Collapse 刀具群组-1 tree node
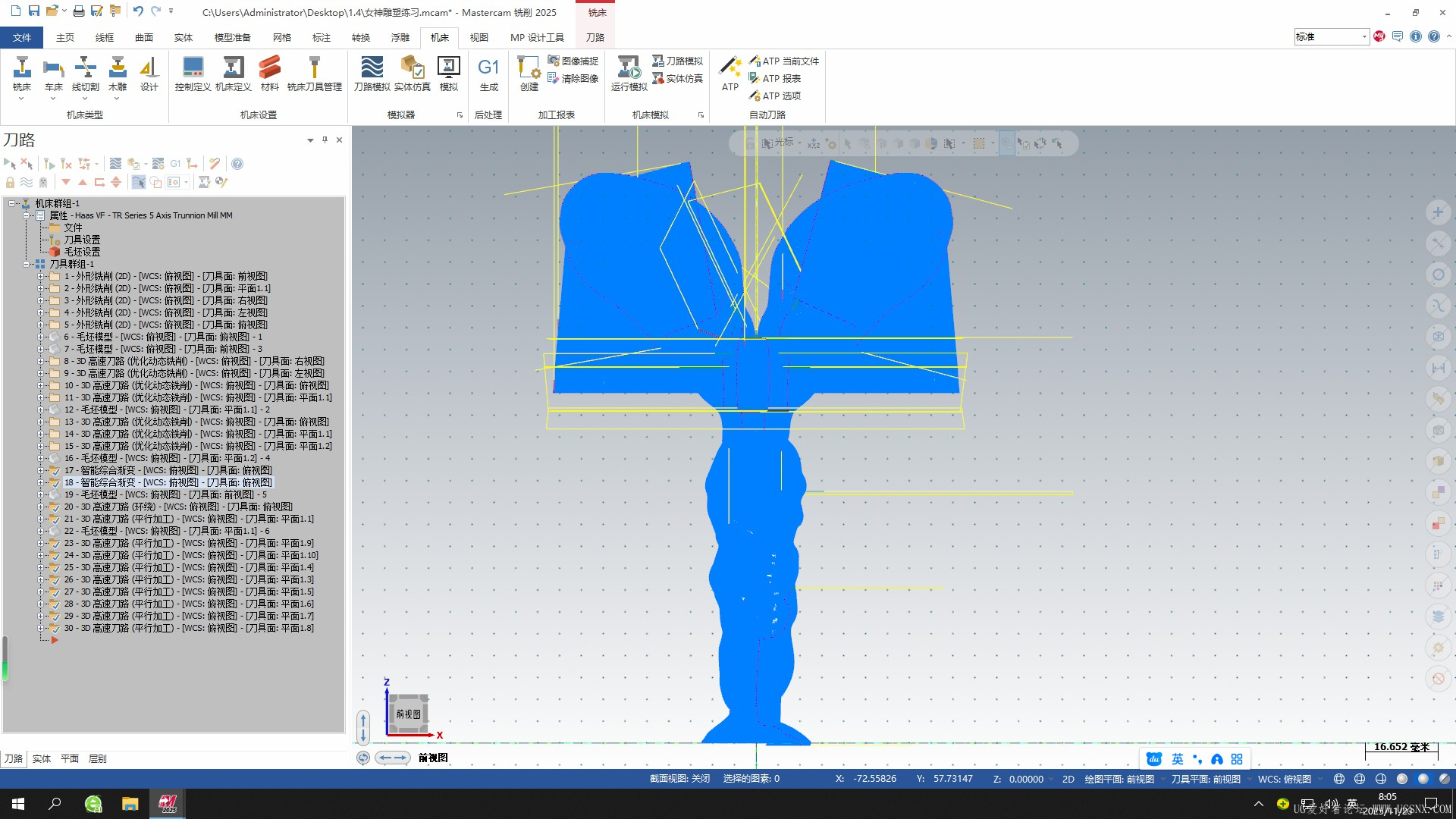1456x819 pixels. 27,264
